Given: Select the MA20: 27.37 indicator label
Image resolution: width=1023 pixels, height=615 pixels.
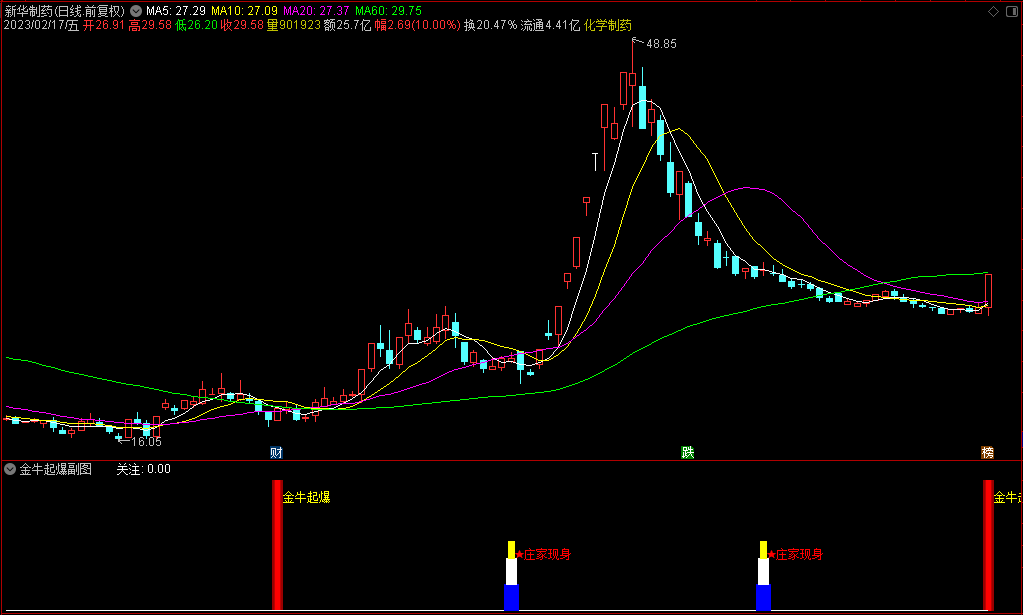Looking at the screenshot, I should click(316, 11).
